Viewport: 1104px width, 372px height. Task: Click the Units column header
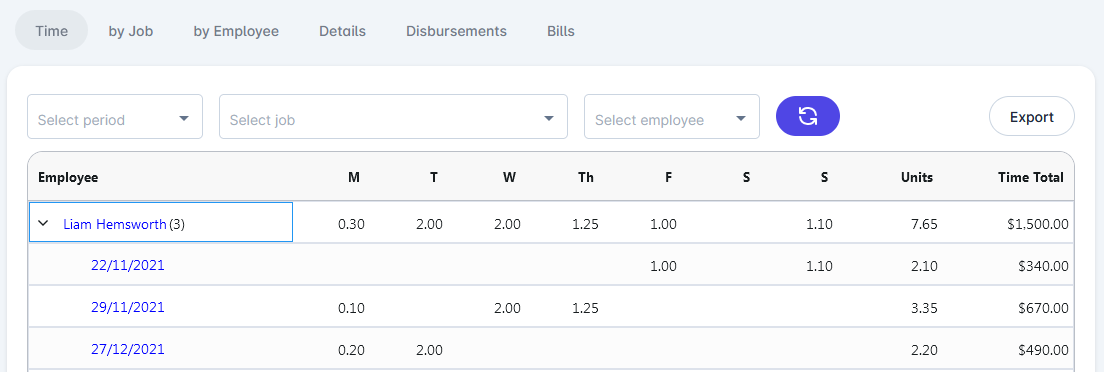pos(917,178)
